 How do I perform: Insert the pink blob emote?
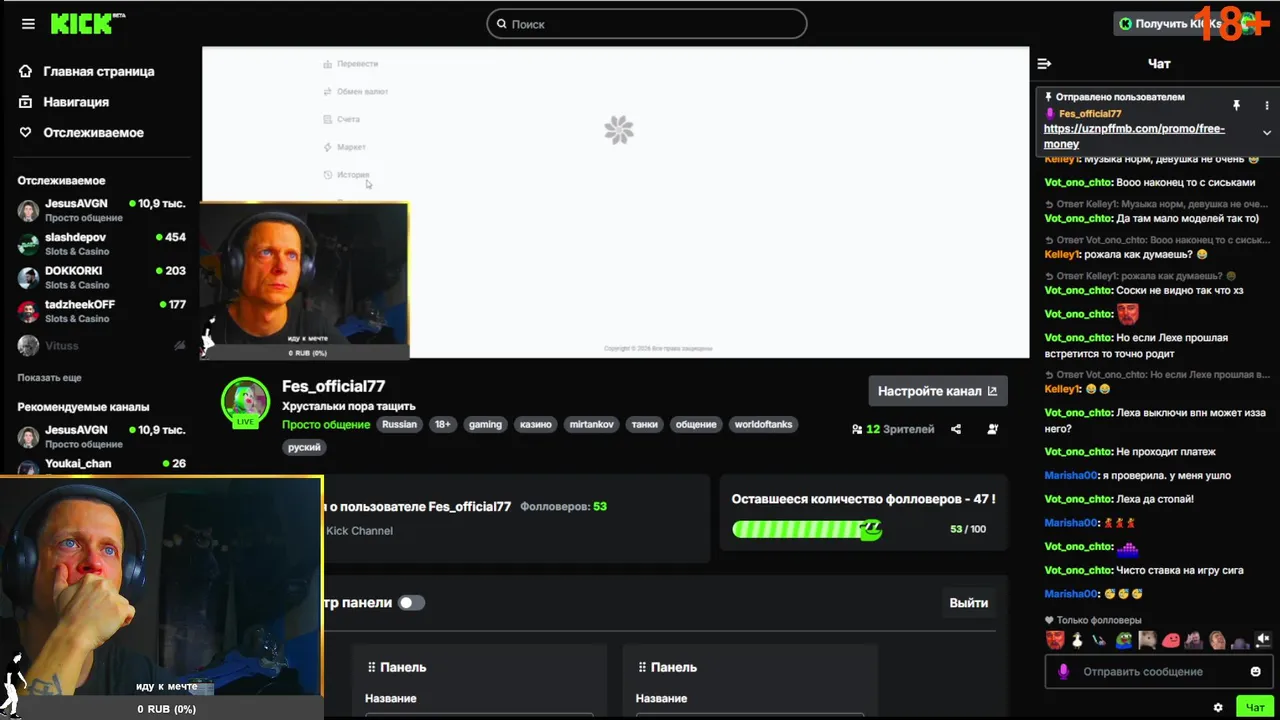point(1171,640)
